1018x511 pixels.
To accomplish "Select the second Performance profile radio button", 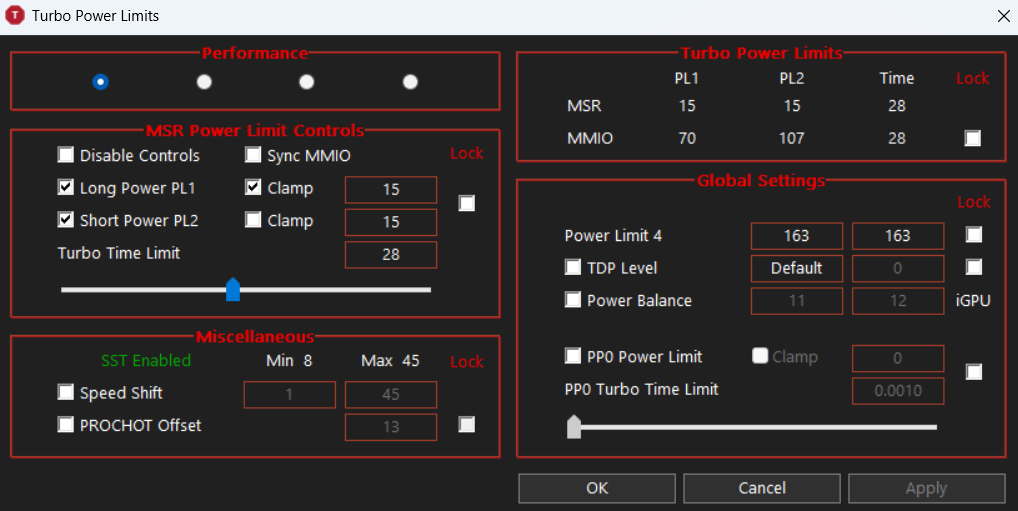I will coord(204,82).
